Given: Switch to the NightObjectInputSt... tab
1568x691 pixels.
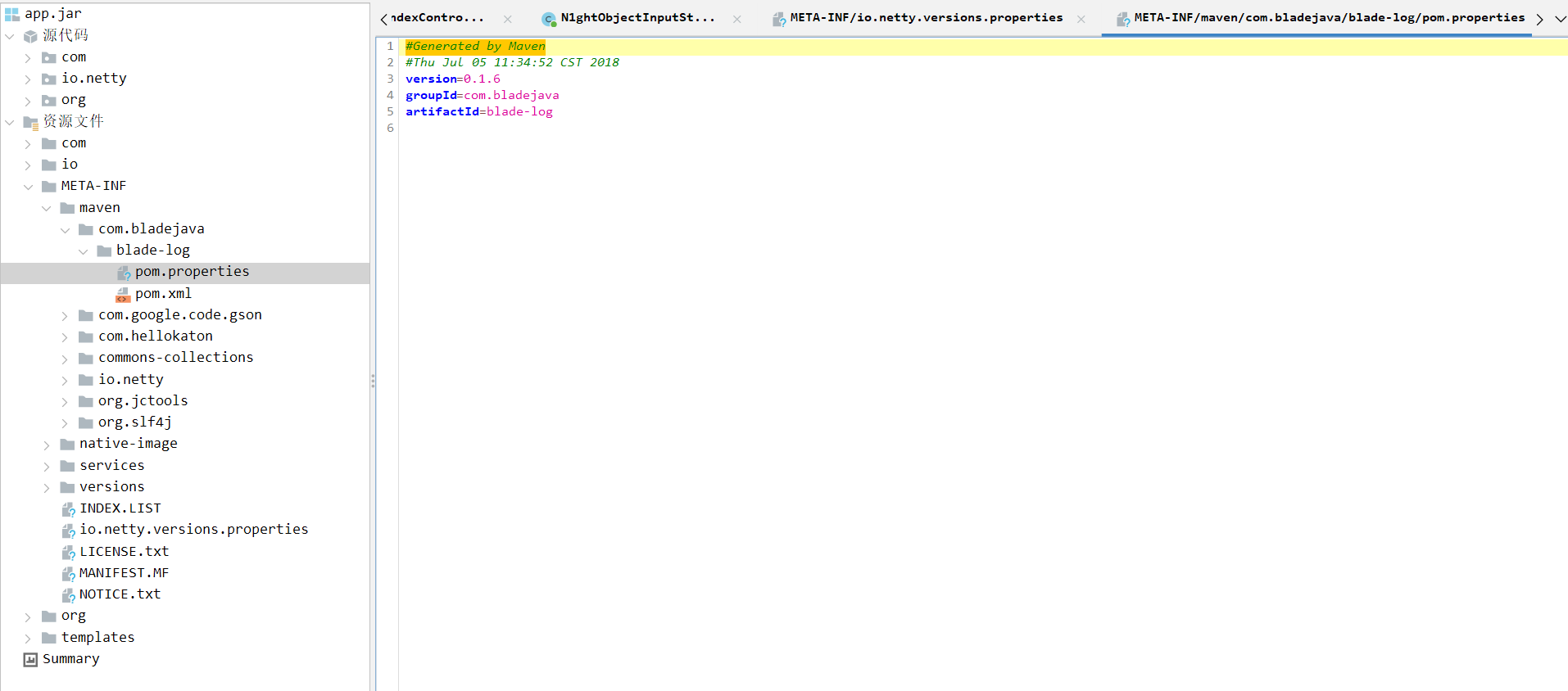Looking at the screenshot, I should click(x=637, y=18).
